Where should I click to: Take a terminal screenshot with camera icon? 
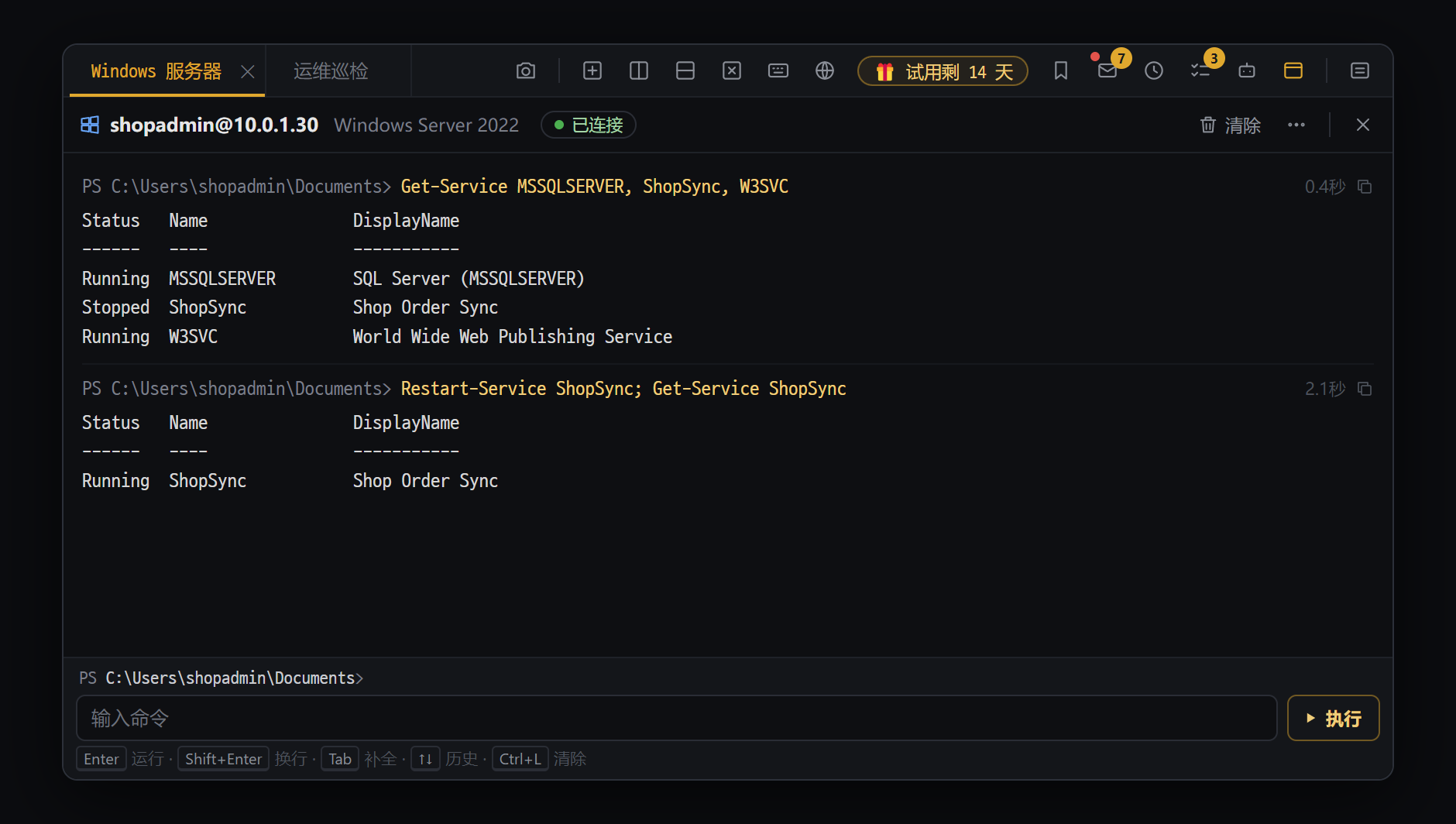[526, 71]
